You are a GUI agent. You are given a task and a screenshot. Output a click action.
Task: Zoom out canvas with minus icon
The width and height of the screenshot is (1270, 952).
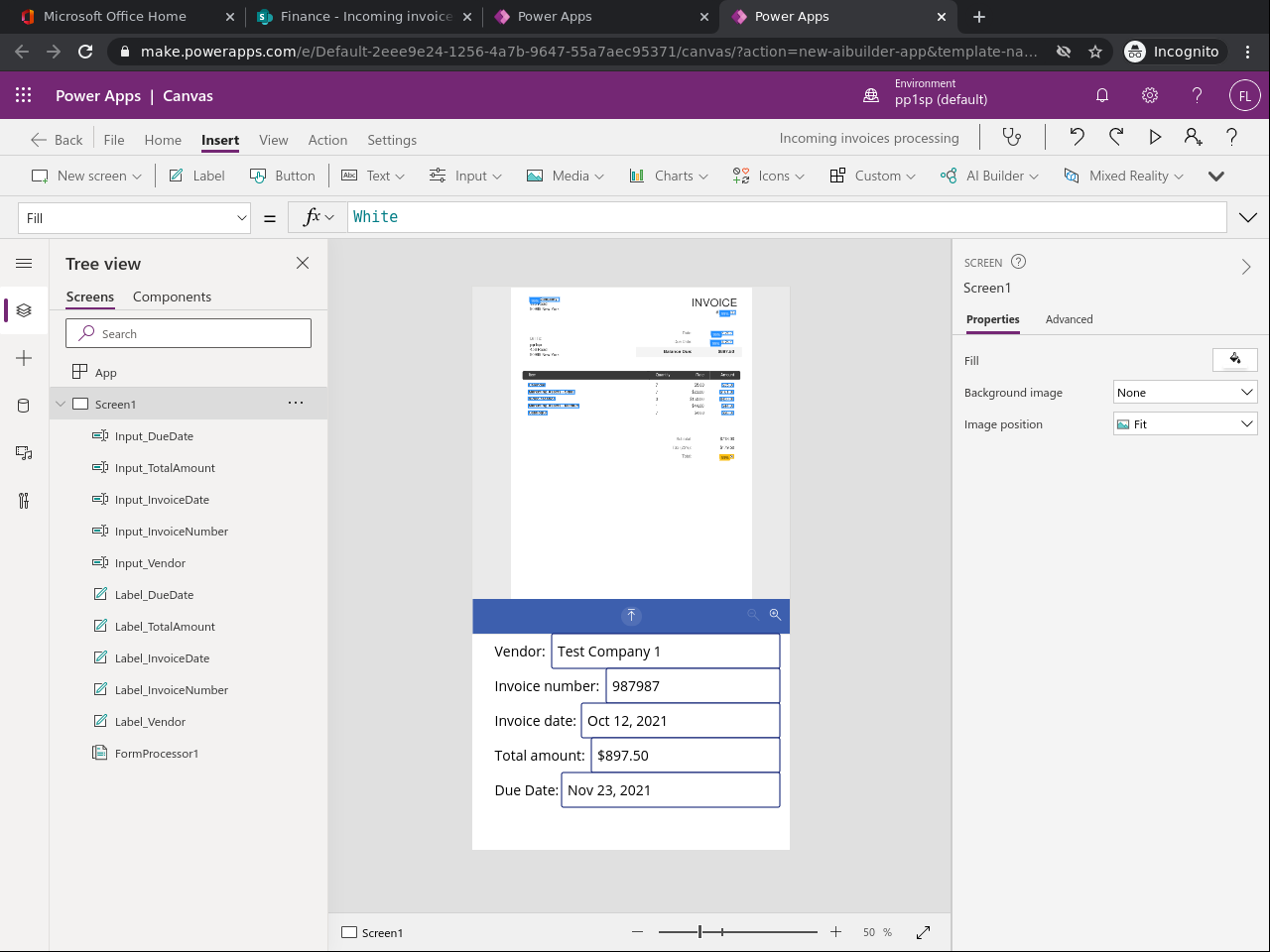coord(637,932)
